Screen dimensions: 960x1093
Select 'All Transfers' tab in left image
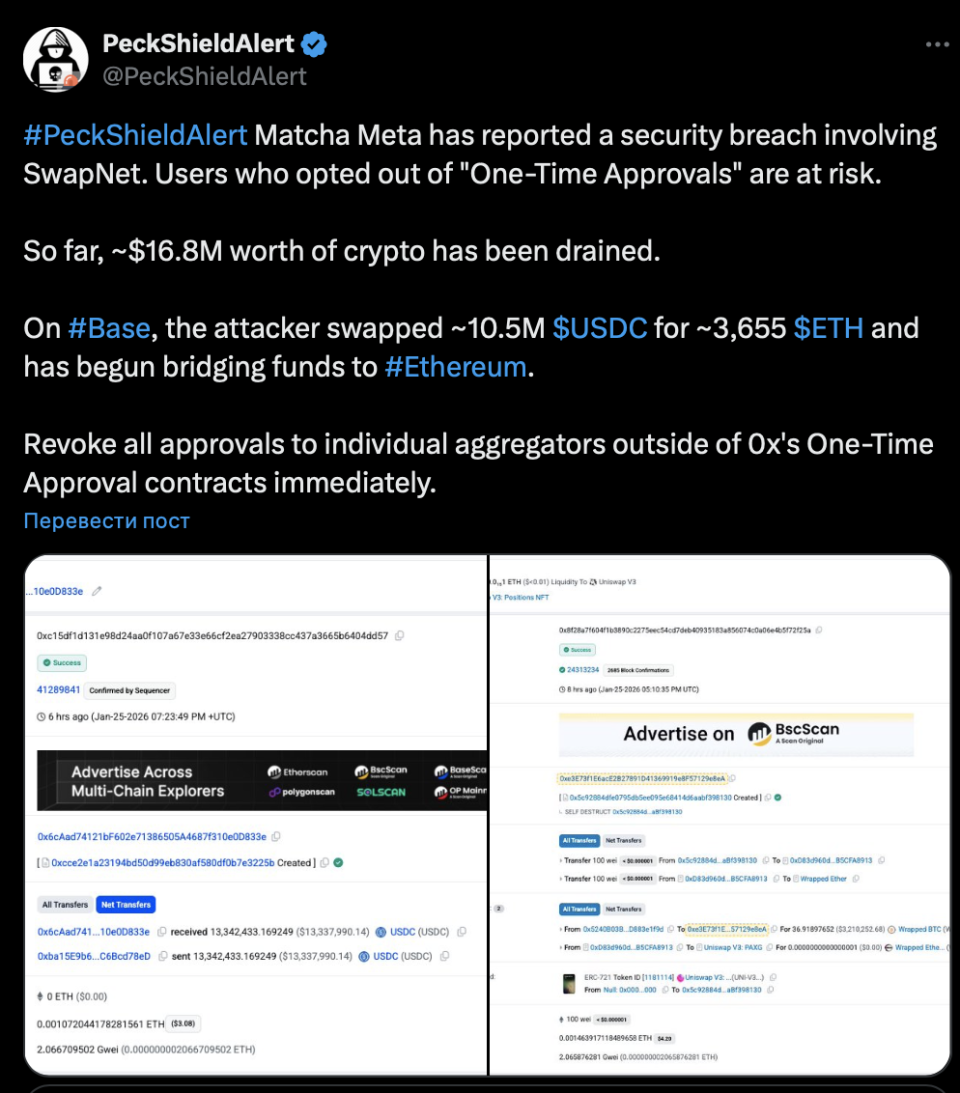pyautogui.click(x=65, y=905)
